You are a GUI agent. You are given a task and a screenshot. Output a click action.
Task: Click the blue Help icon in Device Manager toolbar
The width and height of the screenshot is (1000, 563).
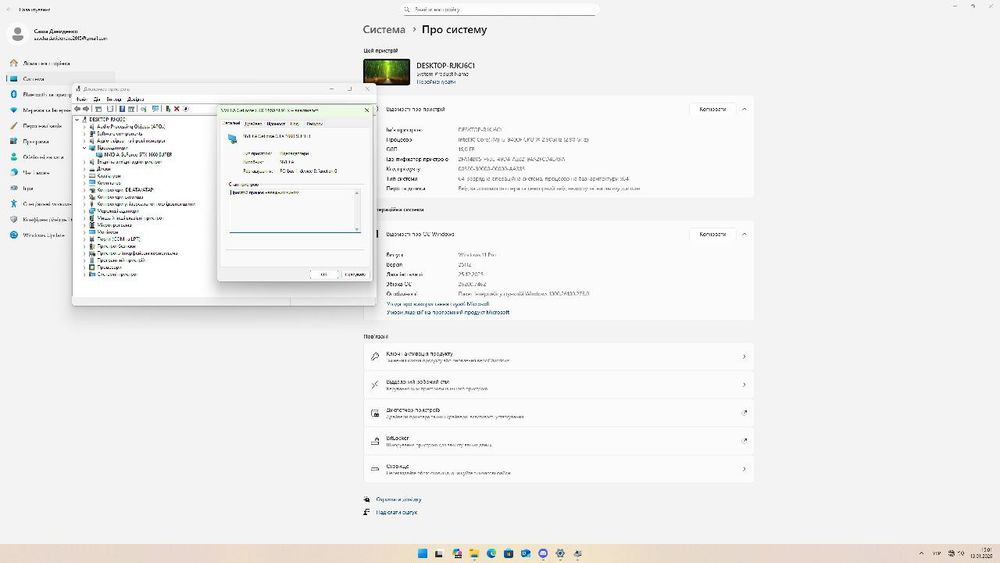click(122, 109)
